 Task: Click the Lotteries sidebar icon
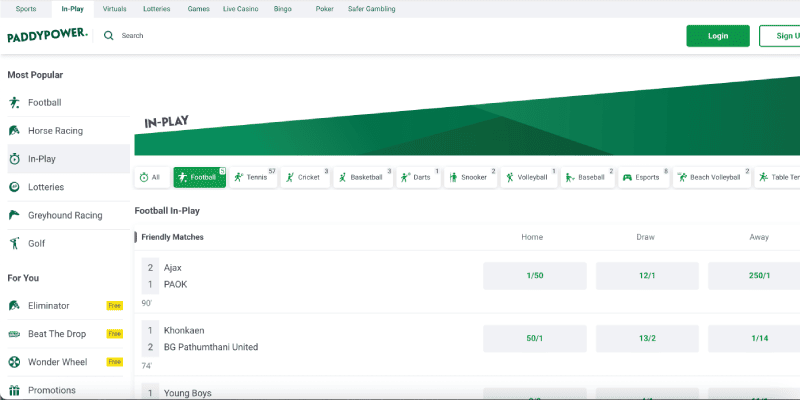click(x=14, y=187)
